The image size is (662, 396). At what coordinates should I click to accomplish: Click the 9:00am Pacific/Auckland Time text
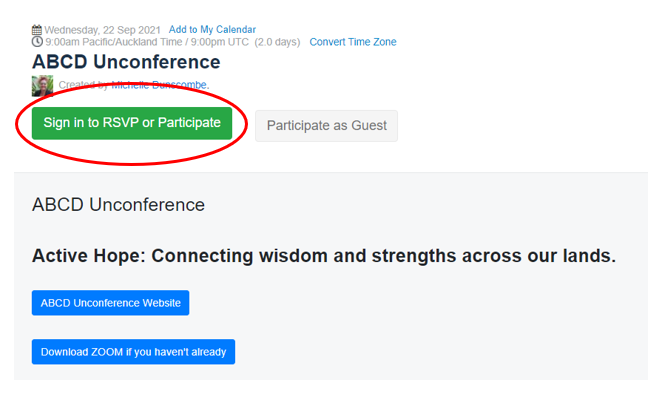114,42
